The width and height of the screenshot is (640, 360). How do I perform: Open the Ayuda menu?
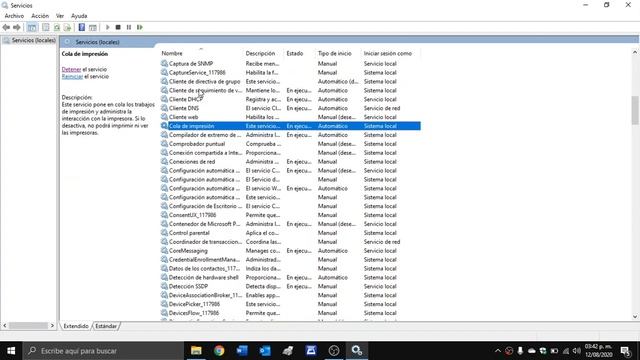(79, 16)
